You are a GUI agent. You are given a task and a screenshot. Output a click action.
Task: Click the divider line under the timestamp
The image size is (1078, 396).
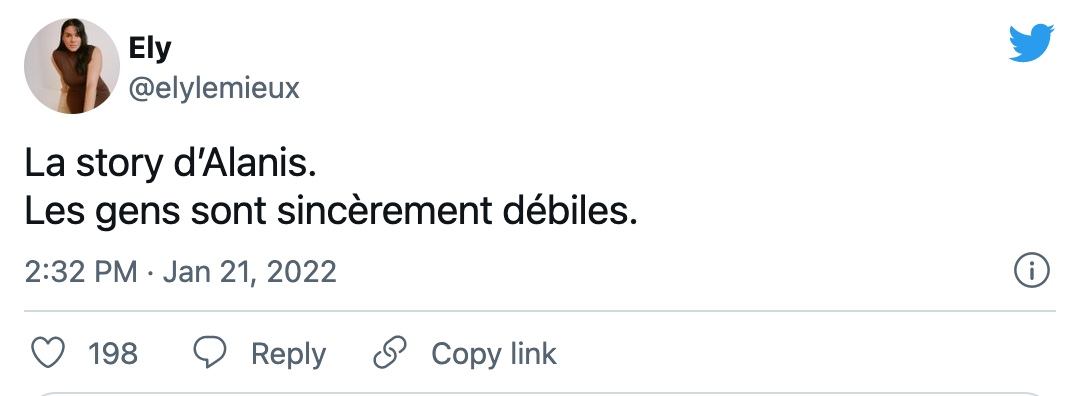[x=540, y=311]
